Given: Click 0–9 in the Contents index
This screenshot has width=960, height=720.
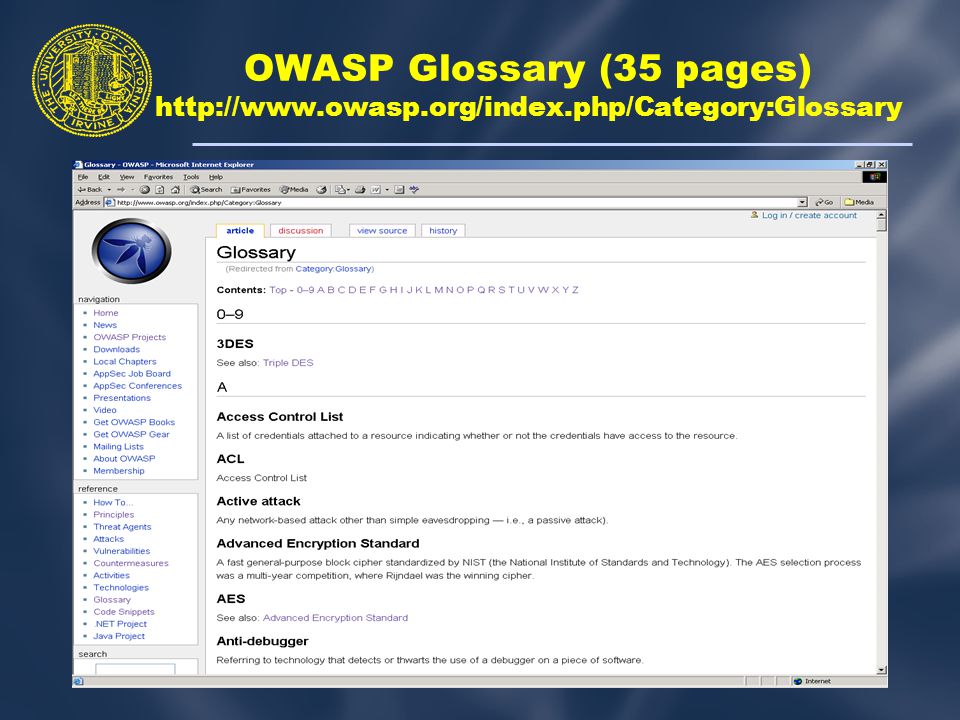Looking at the screenshot, I should (306, 290).
